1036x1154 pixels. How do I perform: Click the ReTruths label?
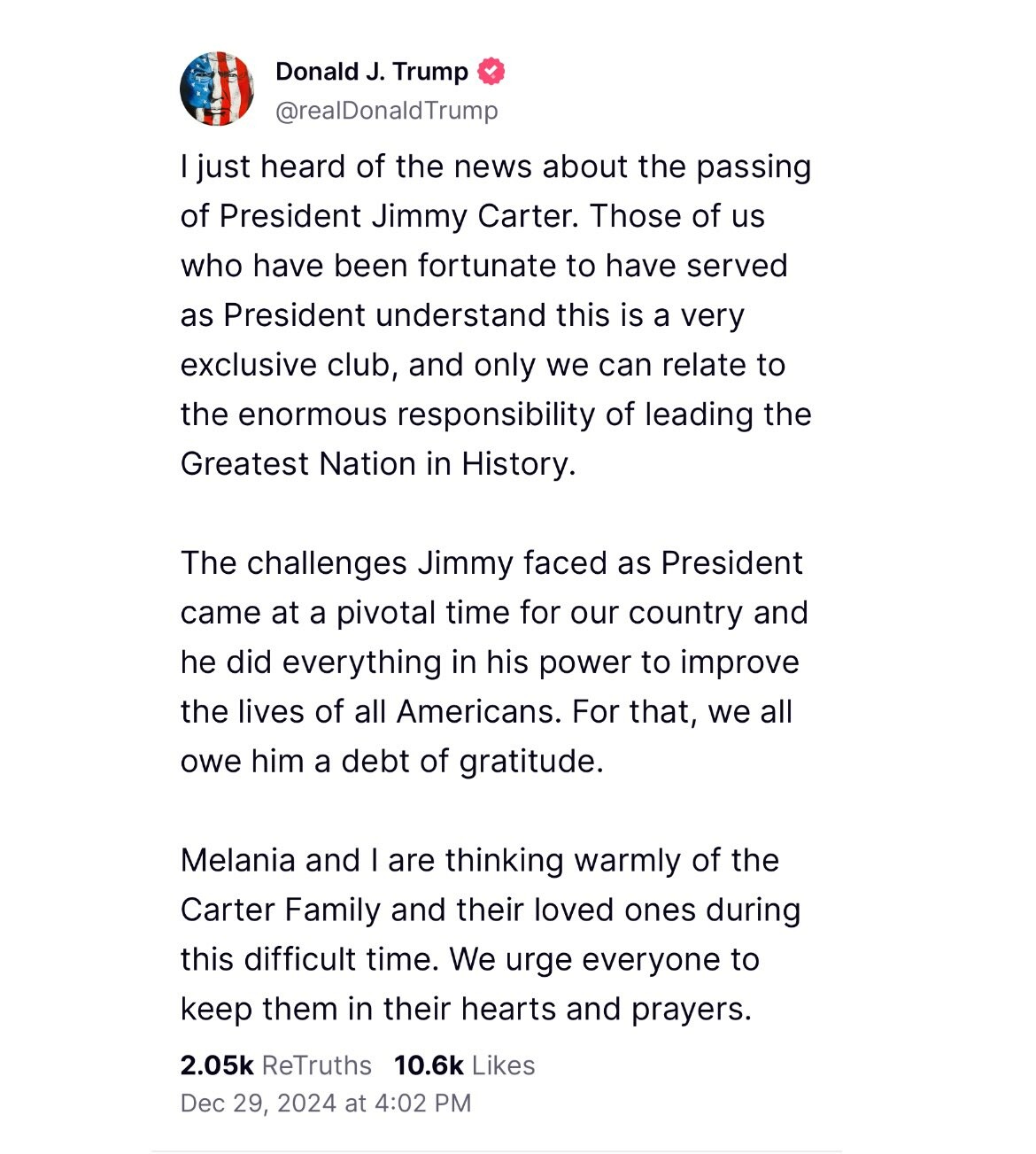click(x=317, y=1065)
